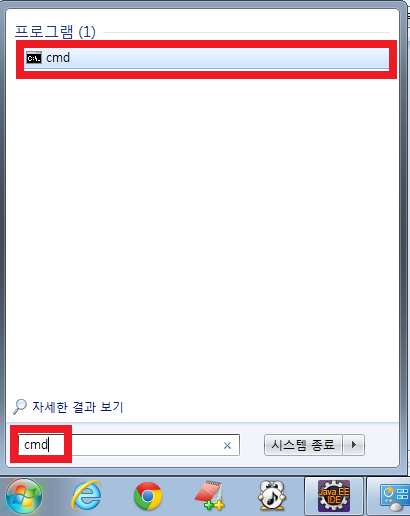410x516 pixels.
Task: Click the horizontal divider beside 프로그램 (1)
Action: coord(246,32)
